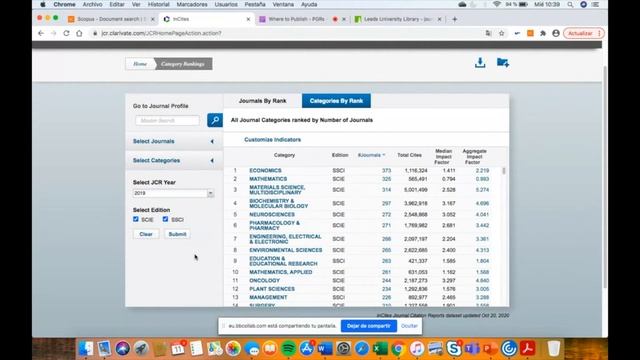640x360 pixels.
Task: Open the Historial menu
Action: click(x=158, y=4)
